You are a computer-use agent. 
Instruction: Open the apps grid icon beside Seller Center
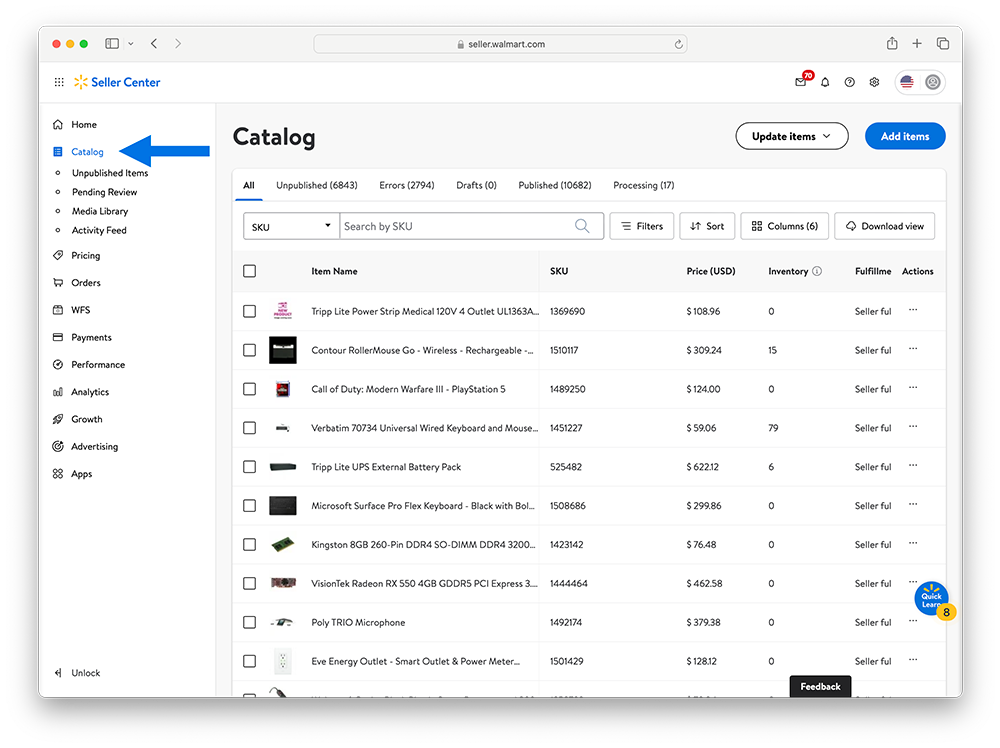coord(59,82)
